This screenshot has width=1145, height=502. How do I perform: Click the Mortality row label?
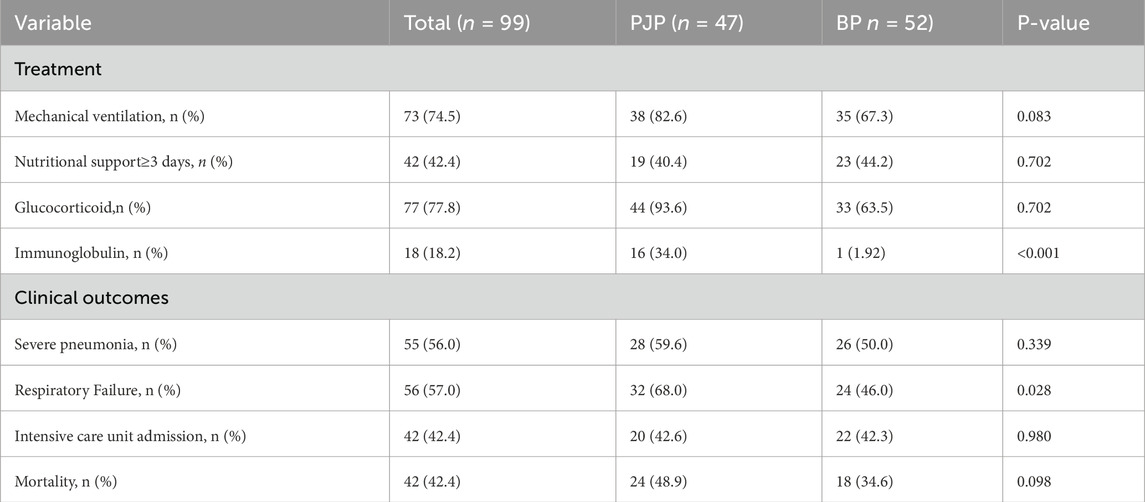[x=65, y=481]
